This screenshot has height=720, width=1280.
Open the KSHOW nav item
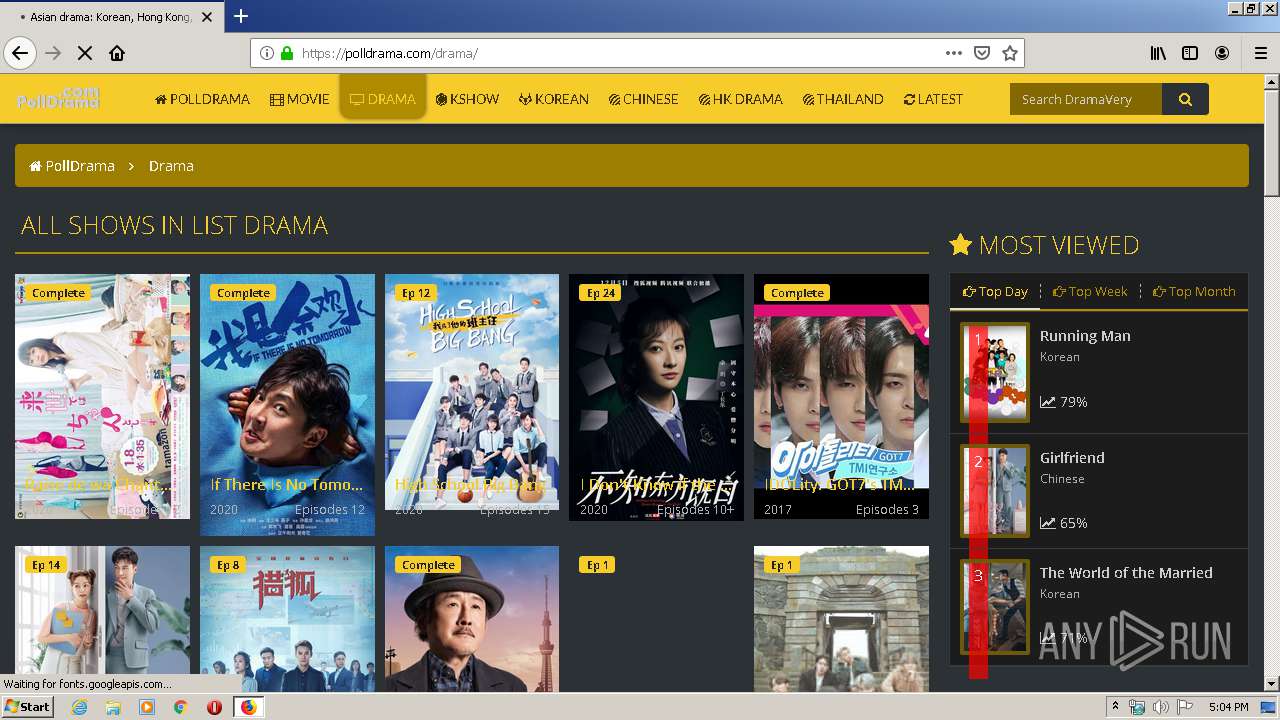(467, 99)
